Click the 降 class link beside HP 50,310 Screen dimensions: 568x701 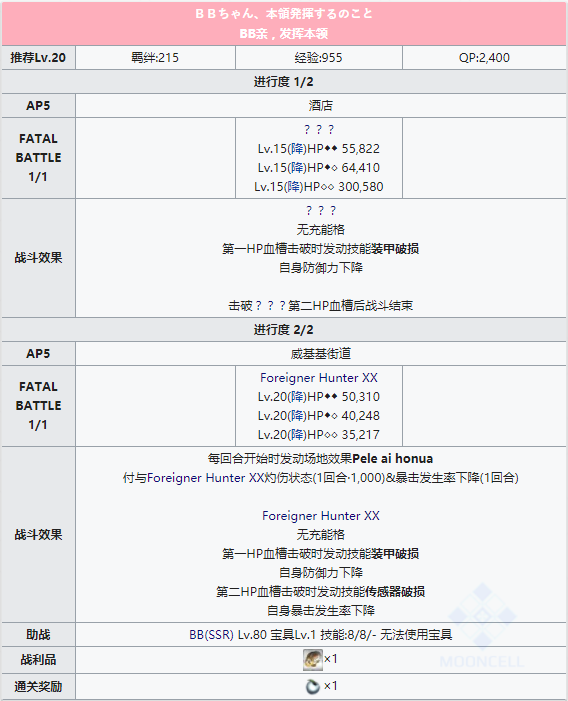[297, 397]
